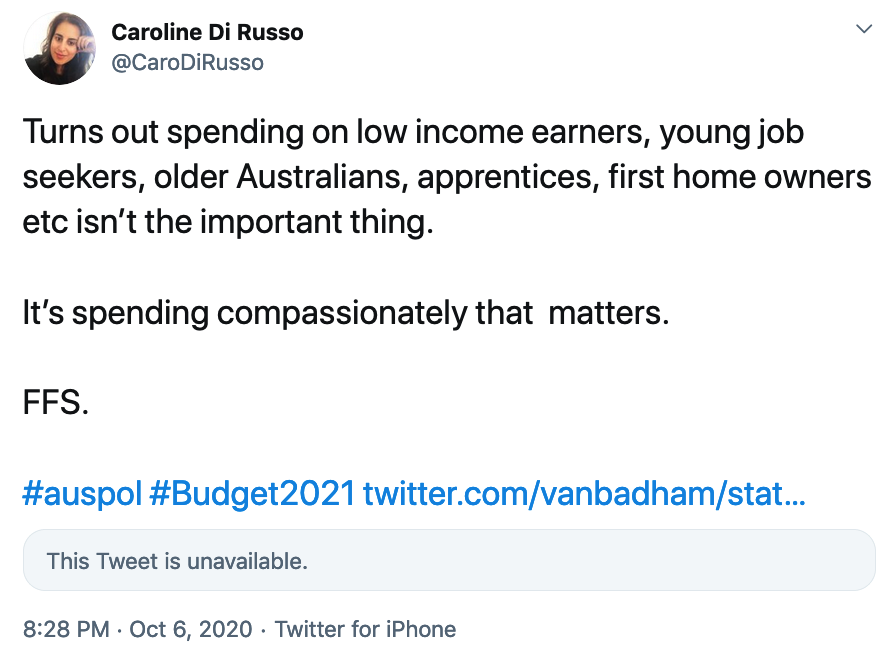Viewport: 888px width, 651px height.
Task: Follow the twitter.com/vanbadham link
Action: tap(583, 493)
